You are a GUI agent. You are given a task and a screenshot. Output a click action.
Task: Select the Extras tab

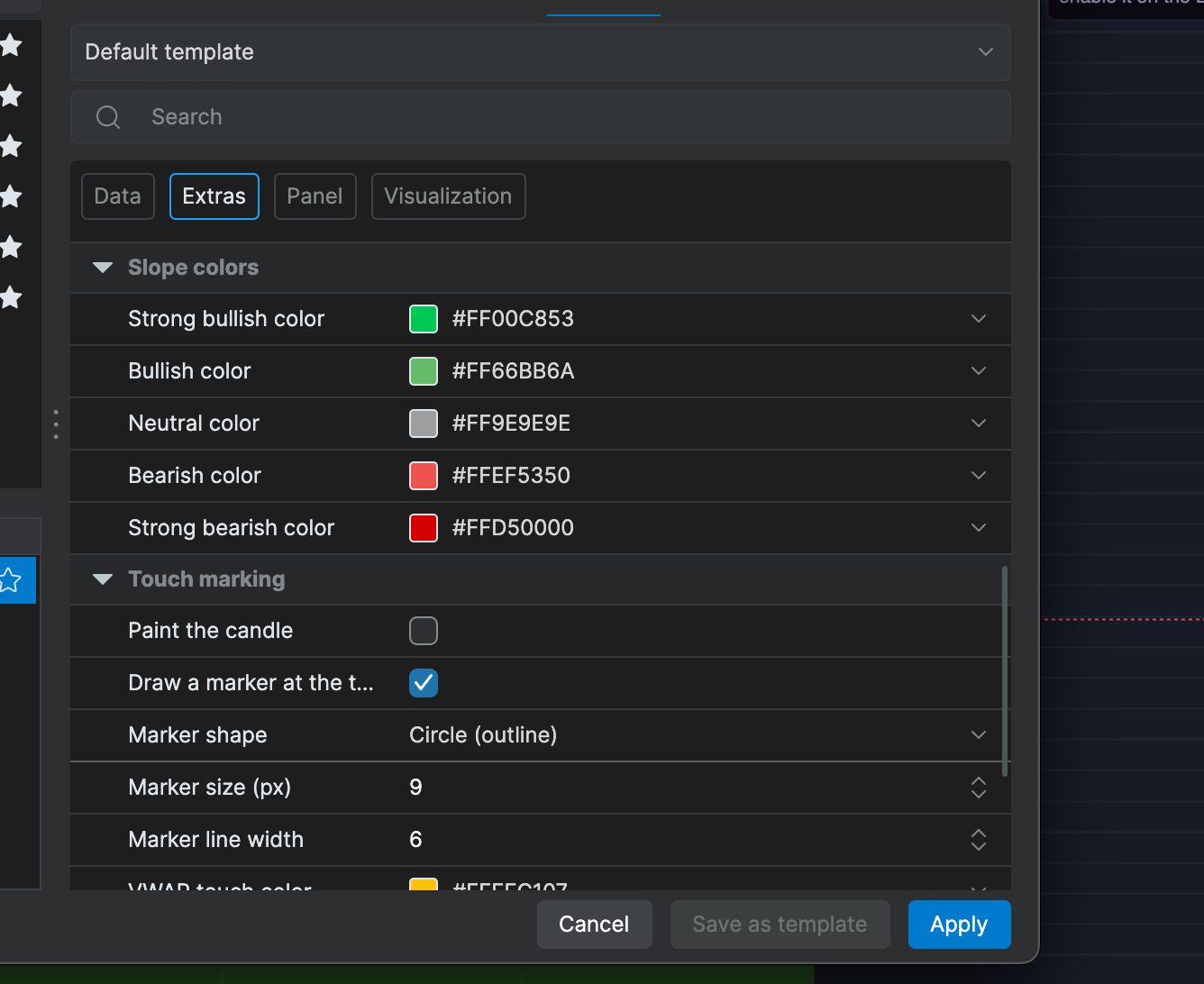click(214, 196)
